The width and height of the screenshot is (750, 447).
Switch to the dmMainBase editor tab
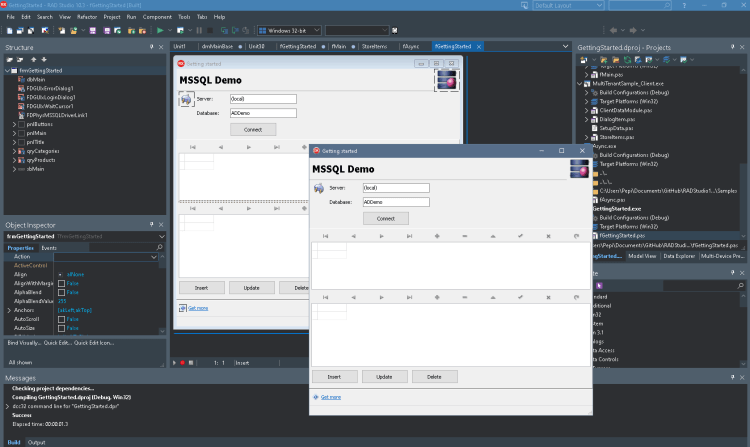217,46
